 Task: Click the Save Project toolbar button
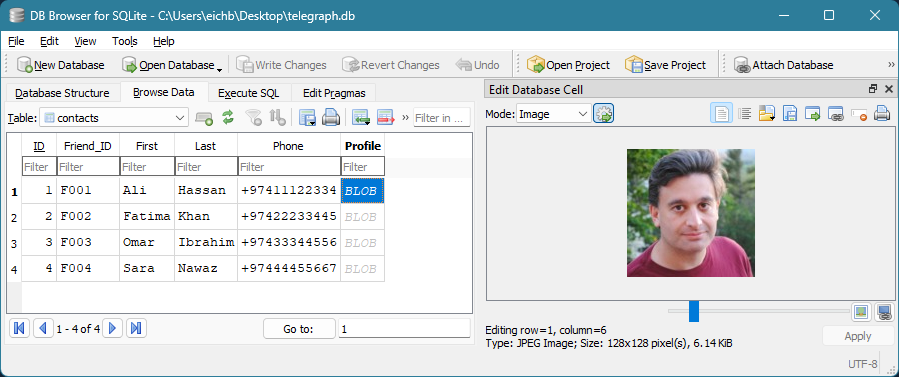coord(666,65)
